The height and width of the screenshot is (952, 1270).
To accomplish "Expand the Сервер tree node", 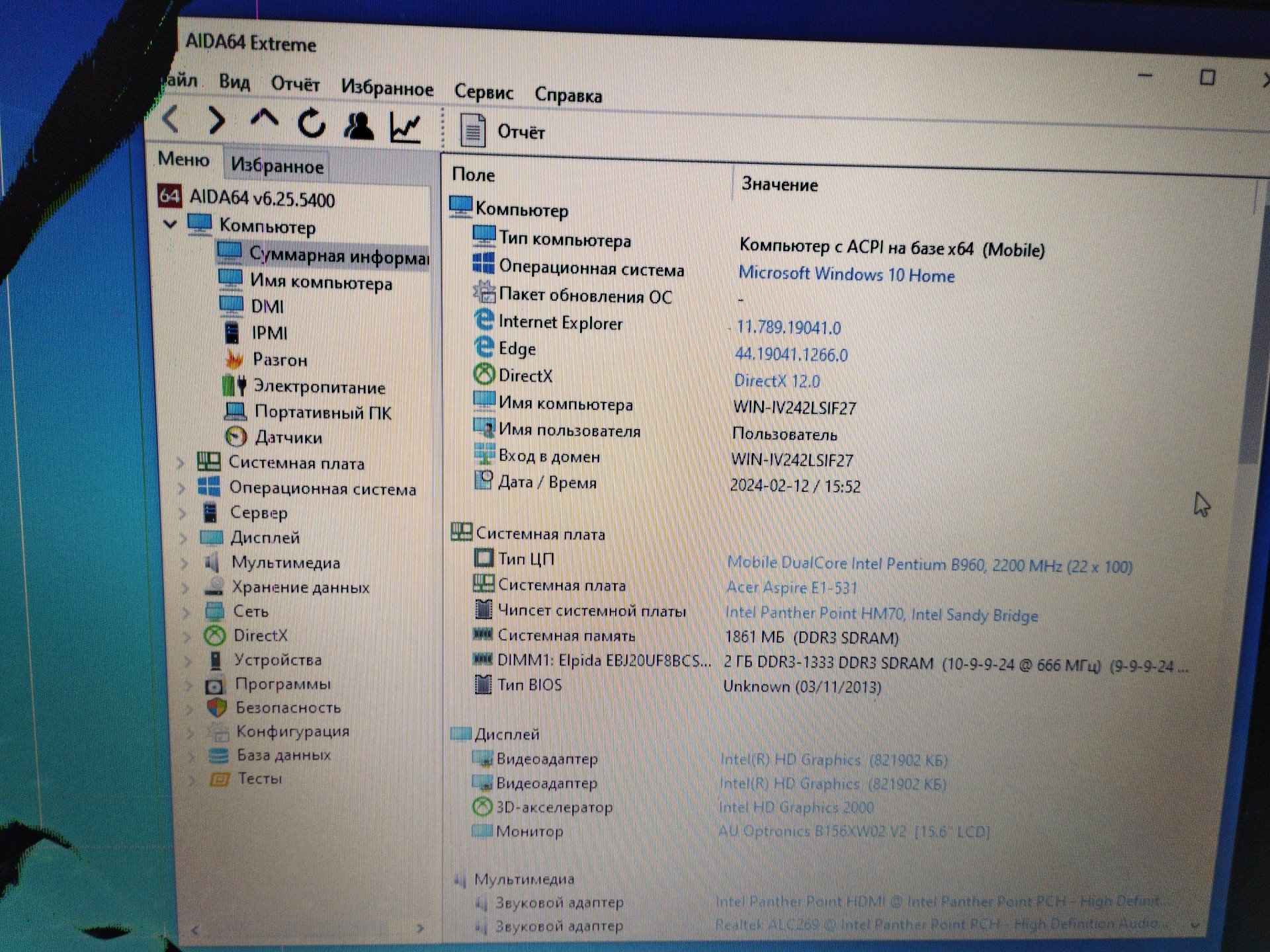I will tap(183, 513).
